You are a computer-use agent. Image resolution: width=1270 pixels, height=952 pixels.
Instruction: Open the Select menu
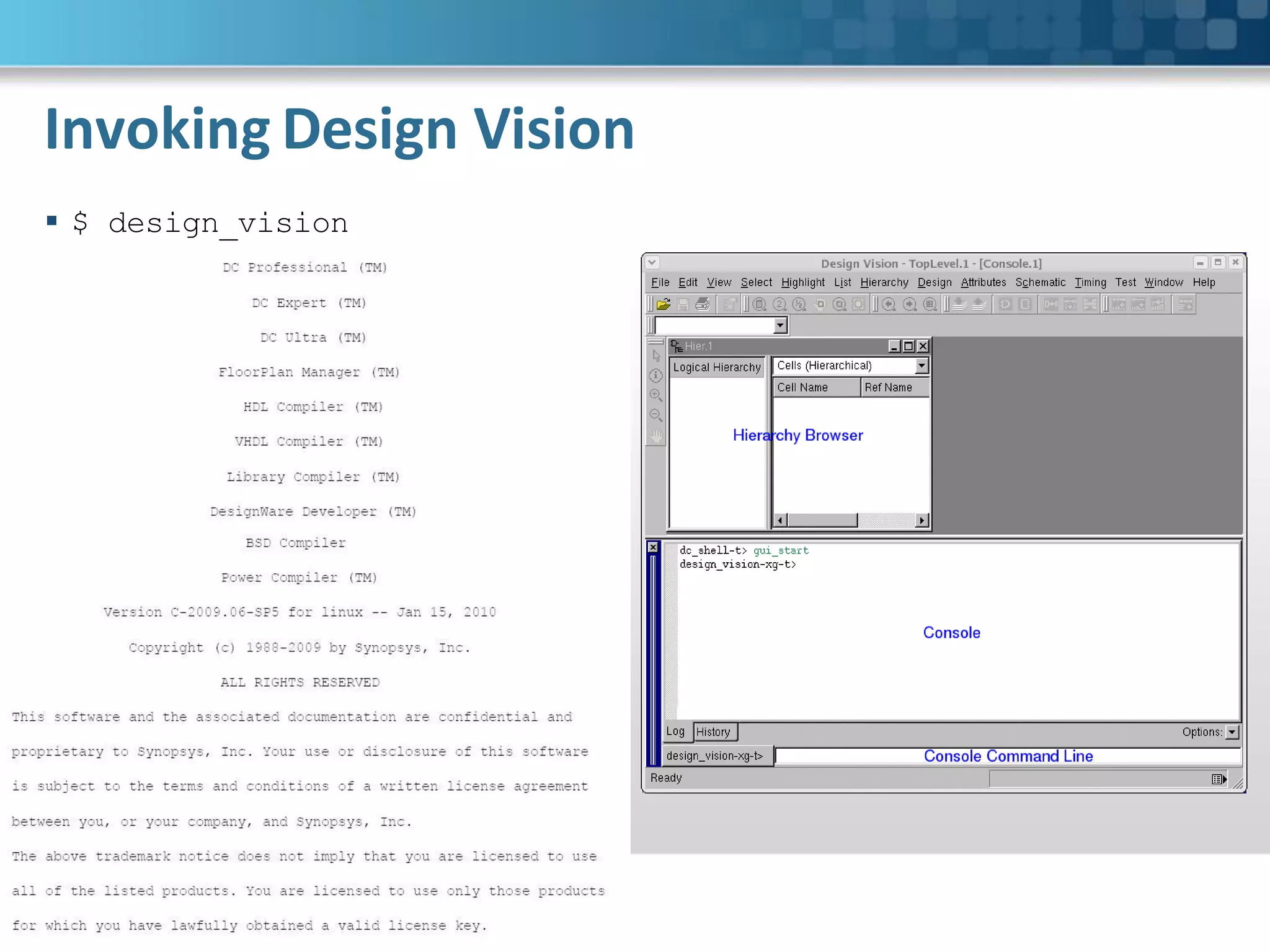pos(757,283)
